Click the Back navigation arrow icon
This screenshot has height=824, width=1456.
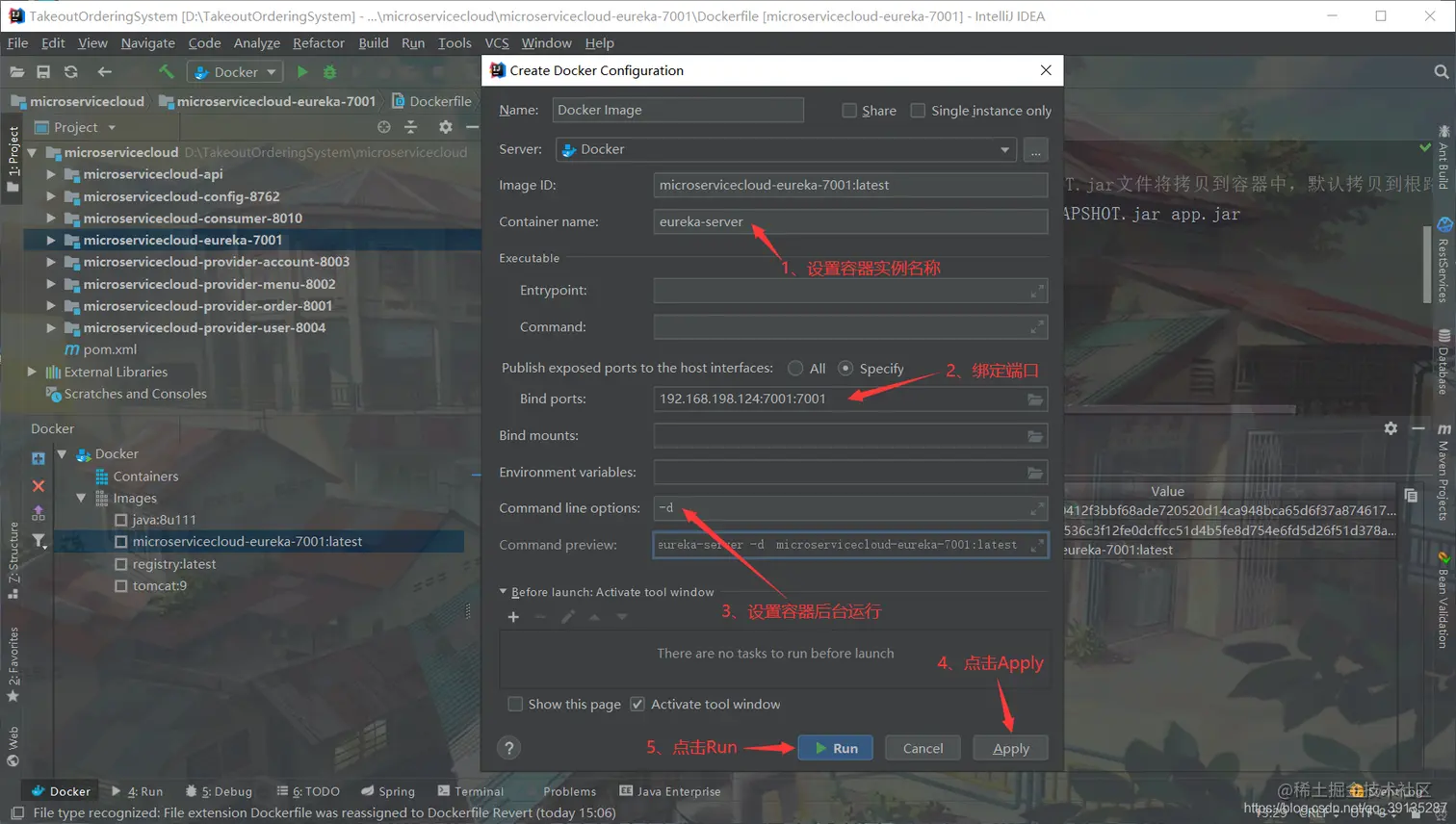click(104, 72)
